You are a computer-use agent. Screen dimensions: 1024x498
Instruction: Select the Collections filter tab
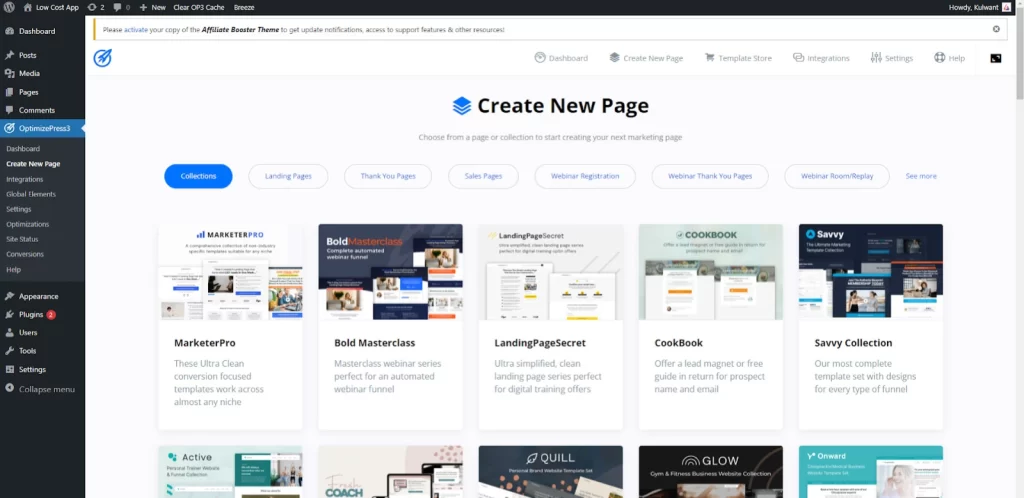[x=198, y=176]
